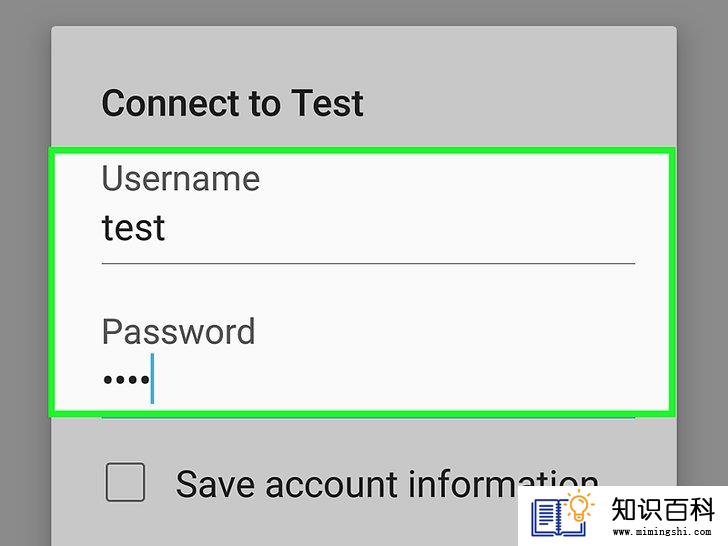Click the blue text cursor in Password

(152, 378)
